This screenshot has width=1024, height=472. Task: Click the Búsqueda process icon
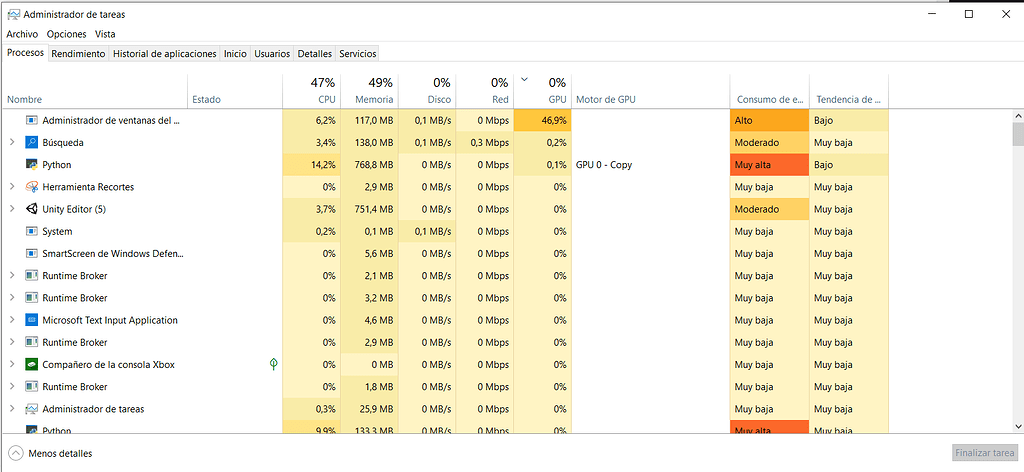tap(32, 142)
